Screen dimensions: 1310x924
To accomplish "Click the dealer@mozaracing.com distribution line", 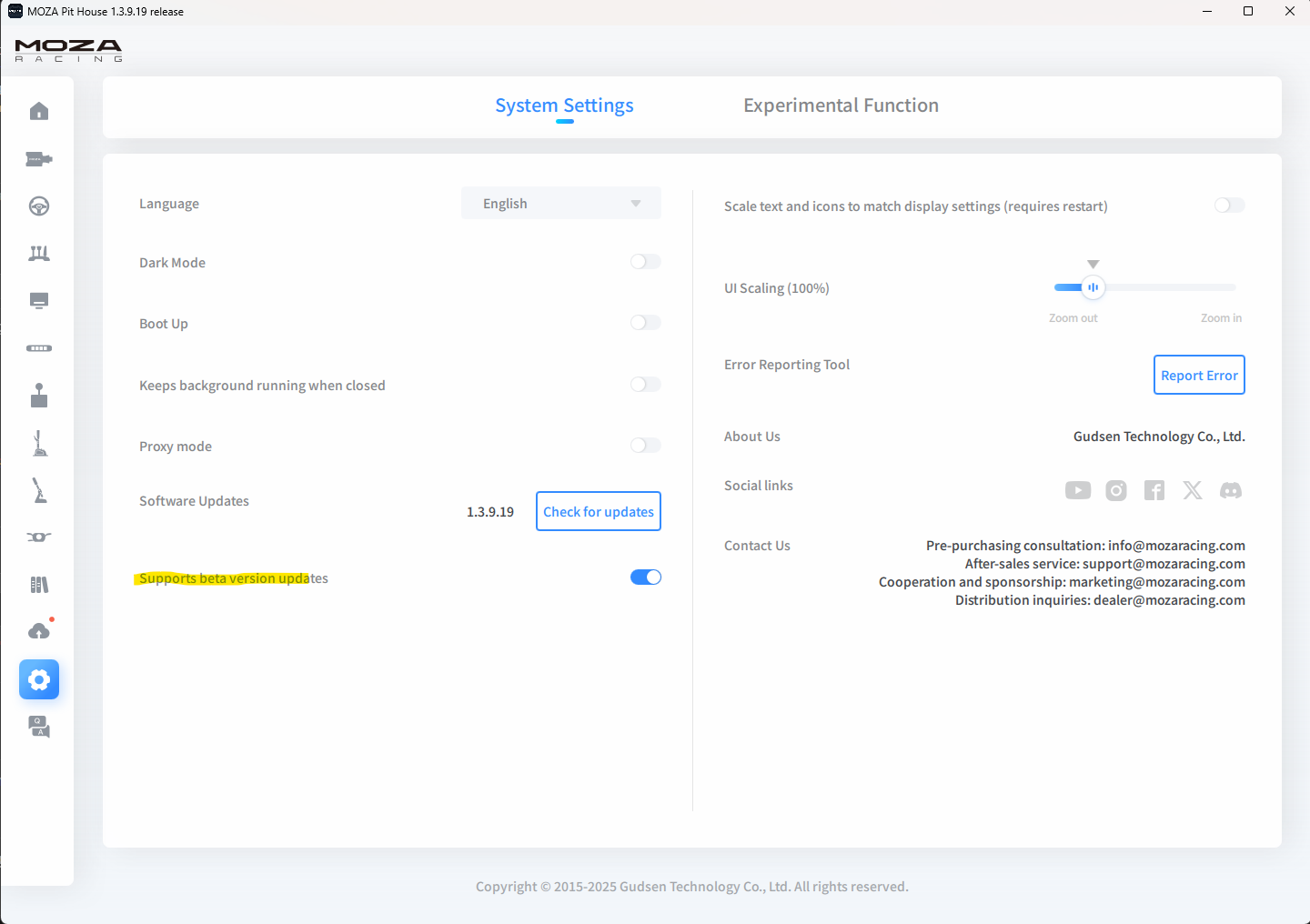I will click(x=1100, y=600).
